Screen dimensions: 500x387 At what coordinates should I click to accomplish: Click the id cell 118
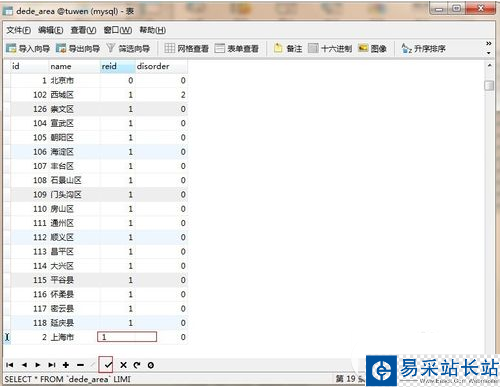(x=29, y=323)
